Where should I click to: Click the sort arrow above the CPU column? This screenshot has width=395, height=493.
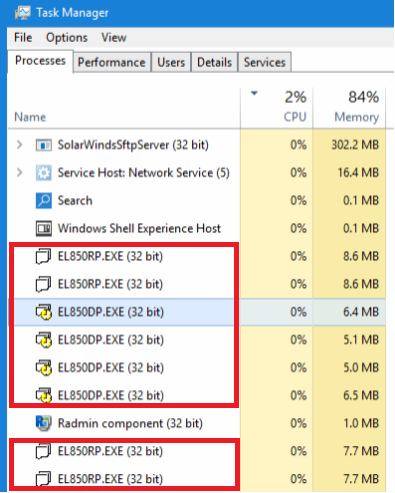coord(254,93)
